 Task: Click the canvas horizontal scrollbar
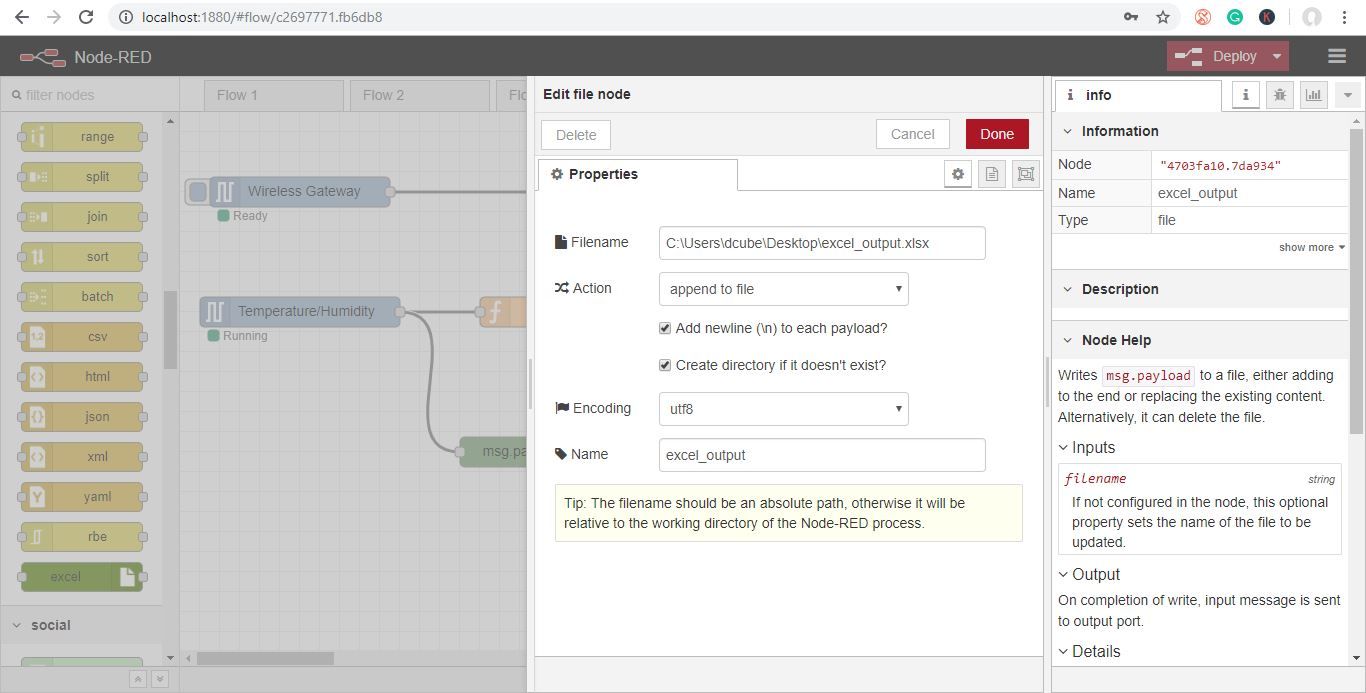pos(265,658)
